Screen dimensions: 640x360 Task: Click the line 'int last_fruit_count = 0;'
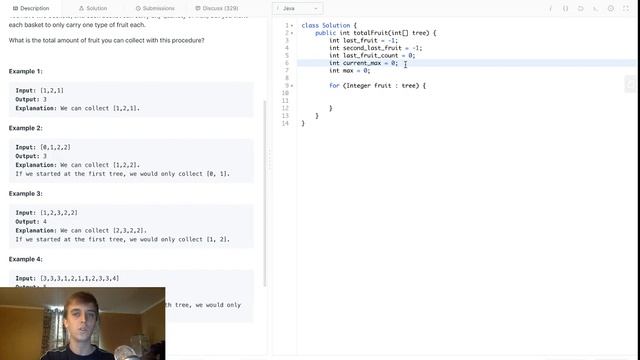click(x=372, y=56)
